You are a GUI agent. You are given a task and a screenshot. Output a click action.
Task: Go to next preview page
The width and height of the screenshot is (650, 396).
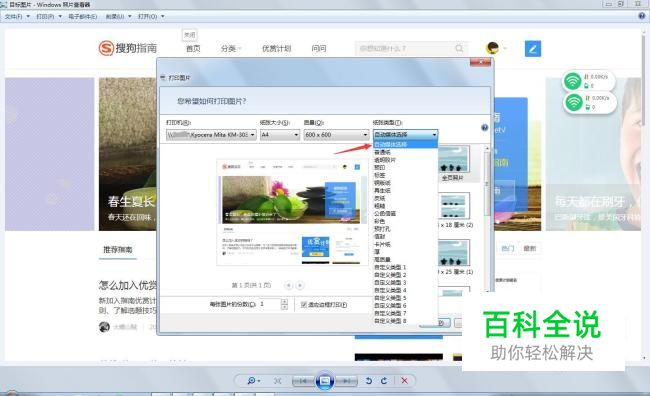tap(300, 285)
